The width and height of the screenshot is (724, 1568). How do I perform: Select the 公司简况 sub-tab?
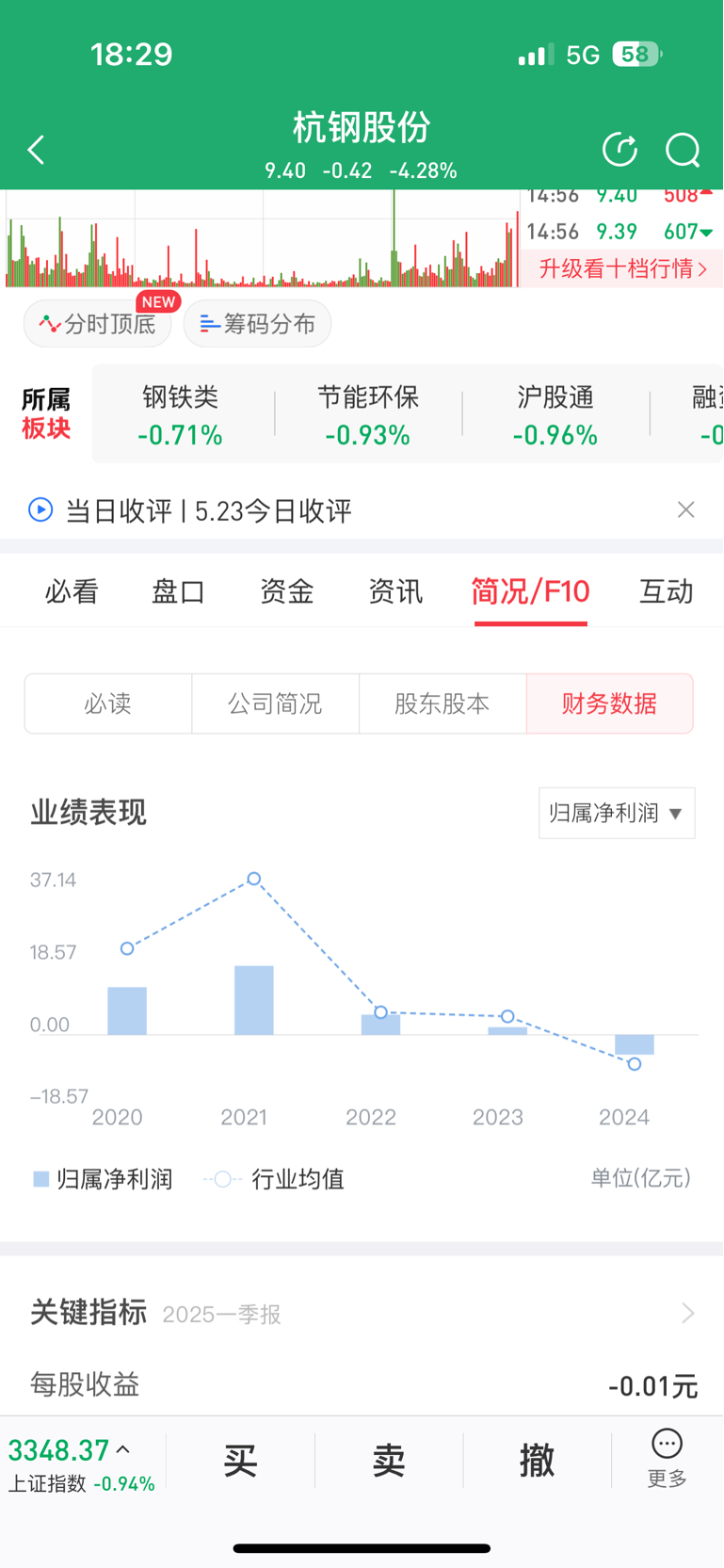click(x=275, y=703)
